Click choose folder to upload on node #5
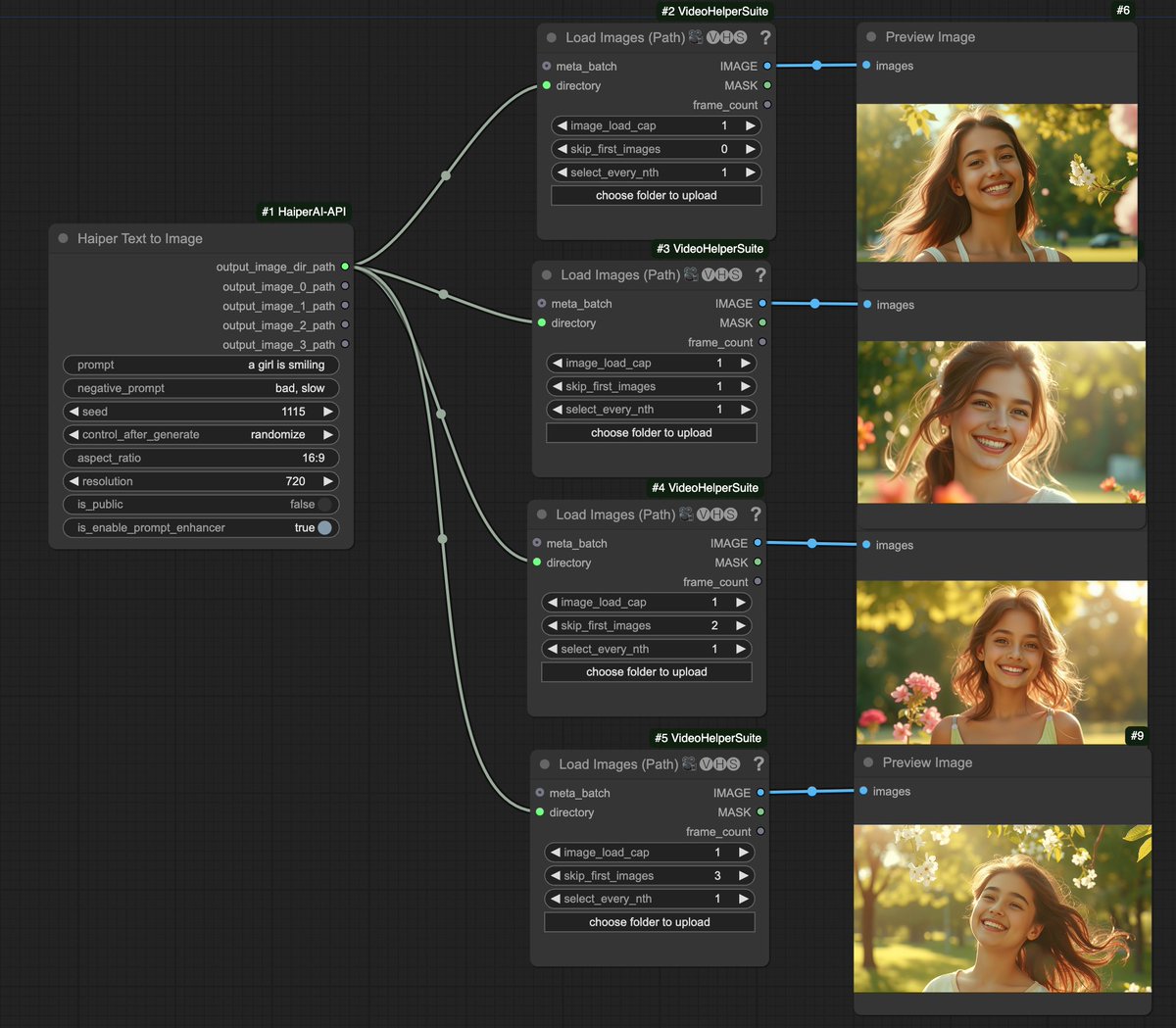The width and height of the screenshot is (1176, 1028). coord(650,921)
